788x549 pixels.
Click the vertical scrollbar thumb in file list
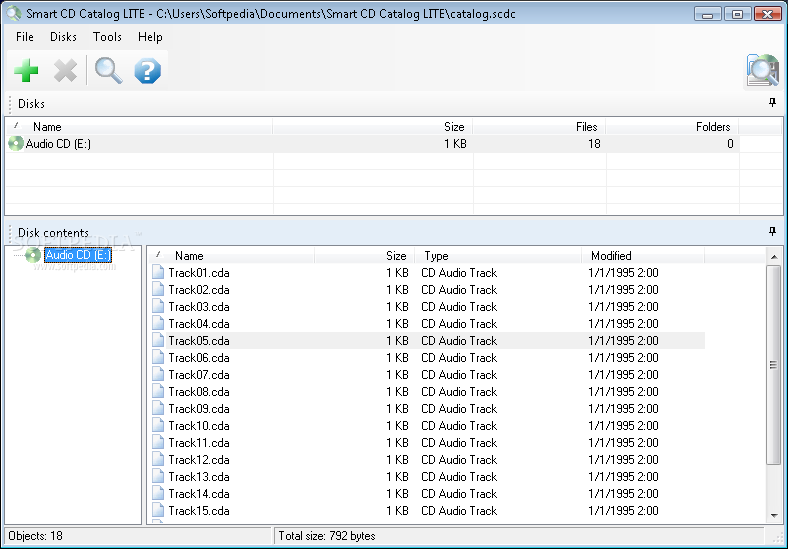tap(773, 365)
